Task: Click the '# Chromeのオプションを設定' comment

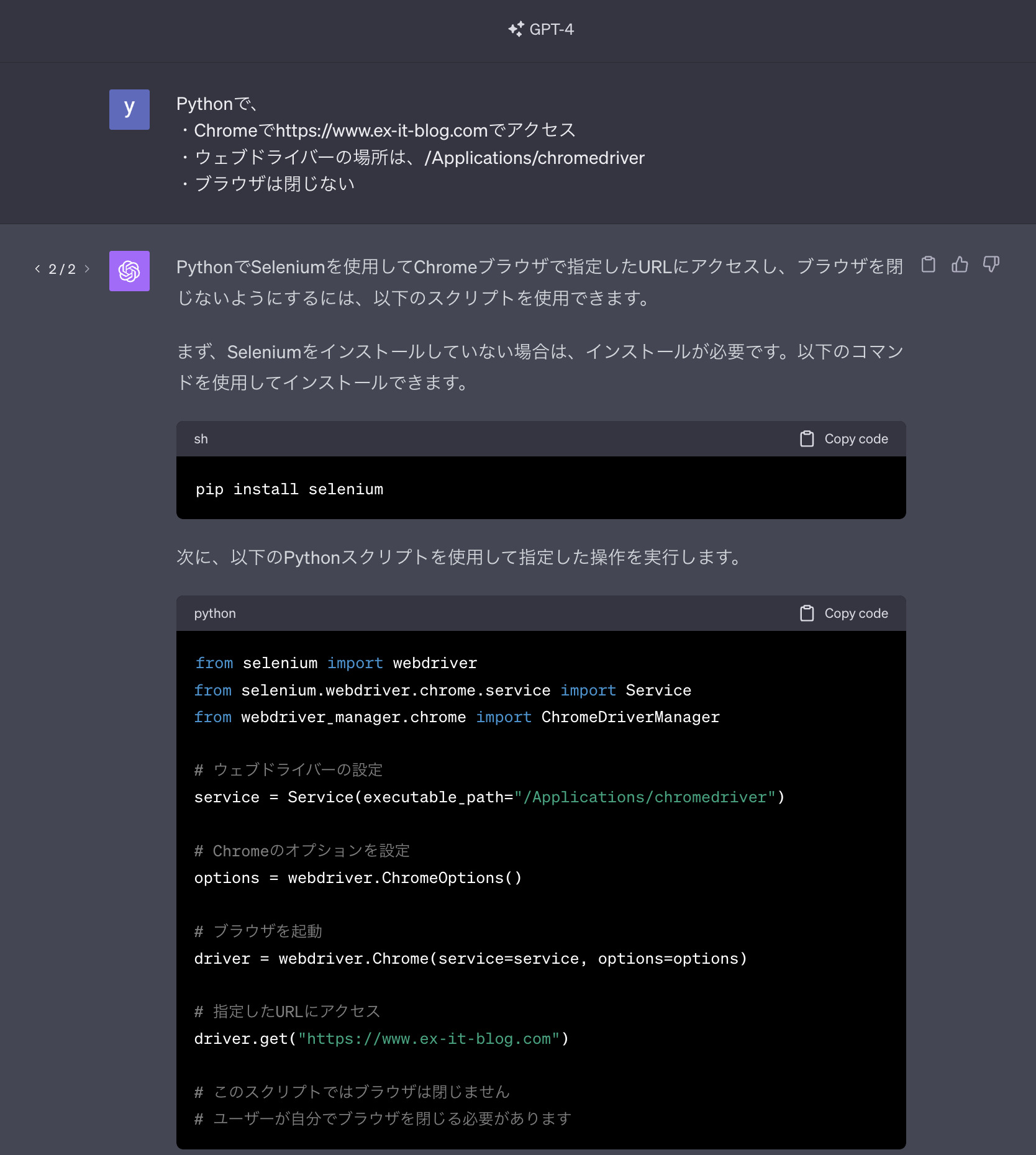Action: (302, 851)
